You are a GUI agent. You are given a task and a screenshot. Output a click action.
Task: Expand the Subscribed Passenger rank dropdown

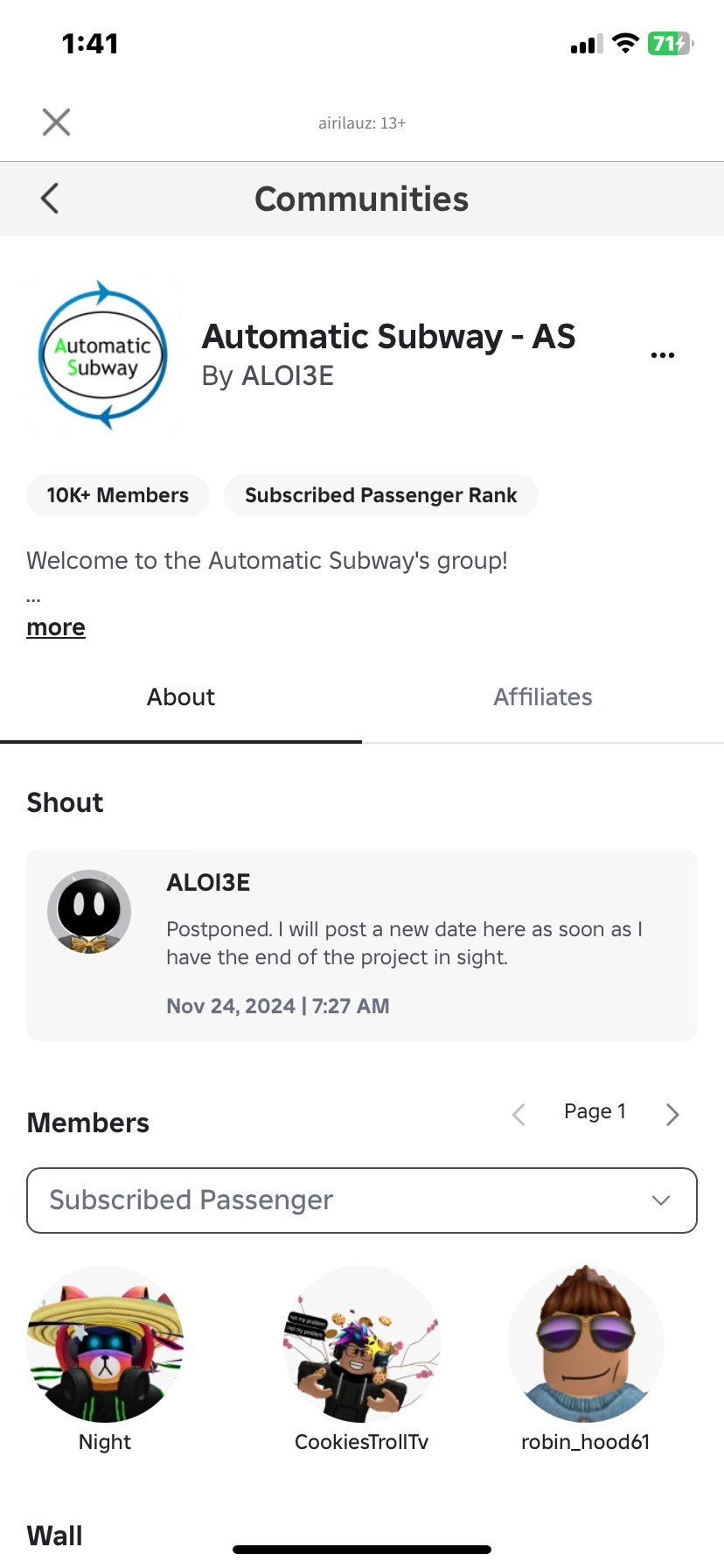pos(362,1200)
